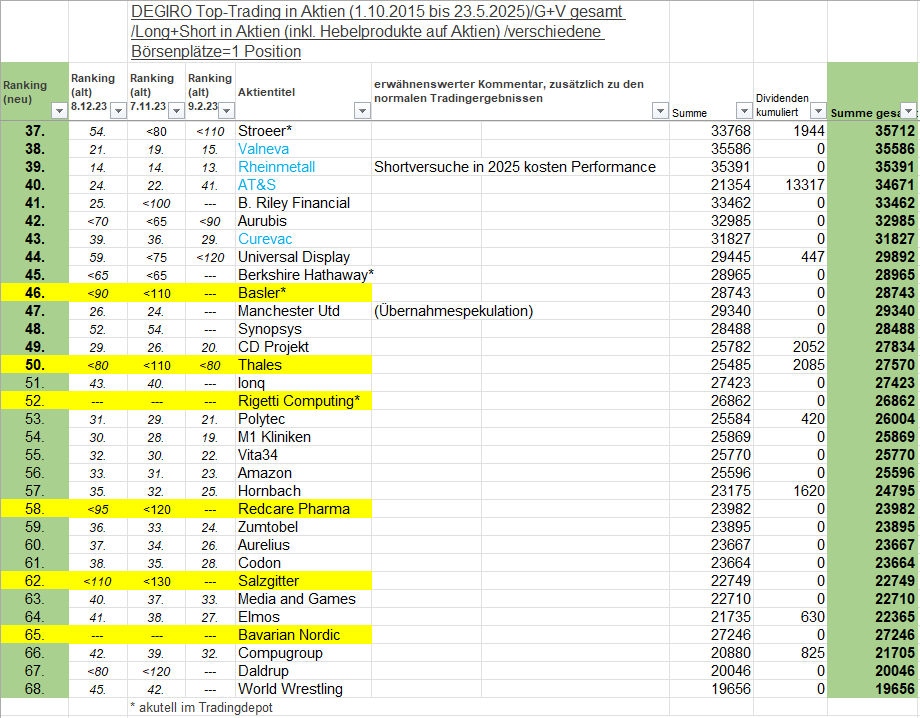Select the AT&S cell
Viewport: 920px width, 718px height.
pos(303,185)
